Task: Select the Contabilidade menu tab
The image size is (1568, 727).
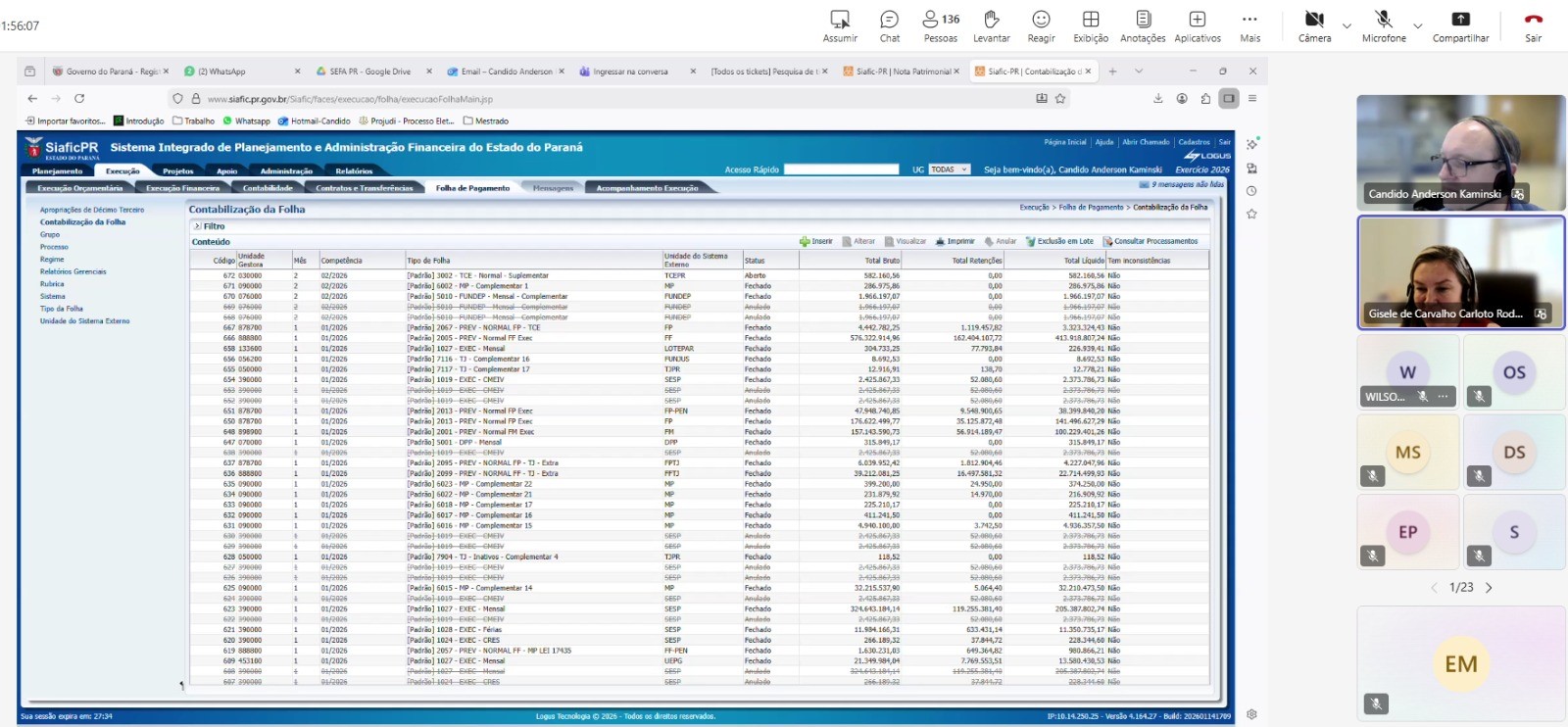Action: pyautogui.click(x=268, y=188)
